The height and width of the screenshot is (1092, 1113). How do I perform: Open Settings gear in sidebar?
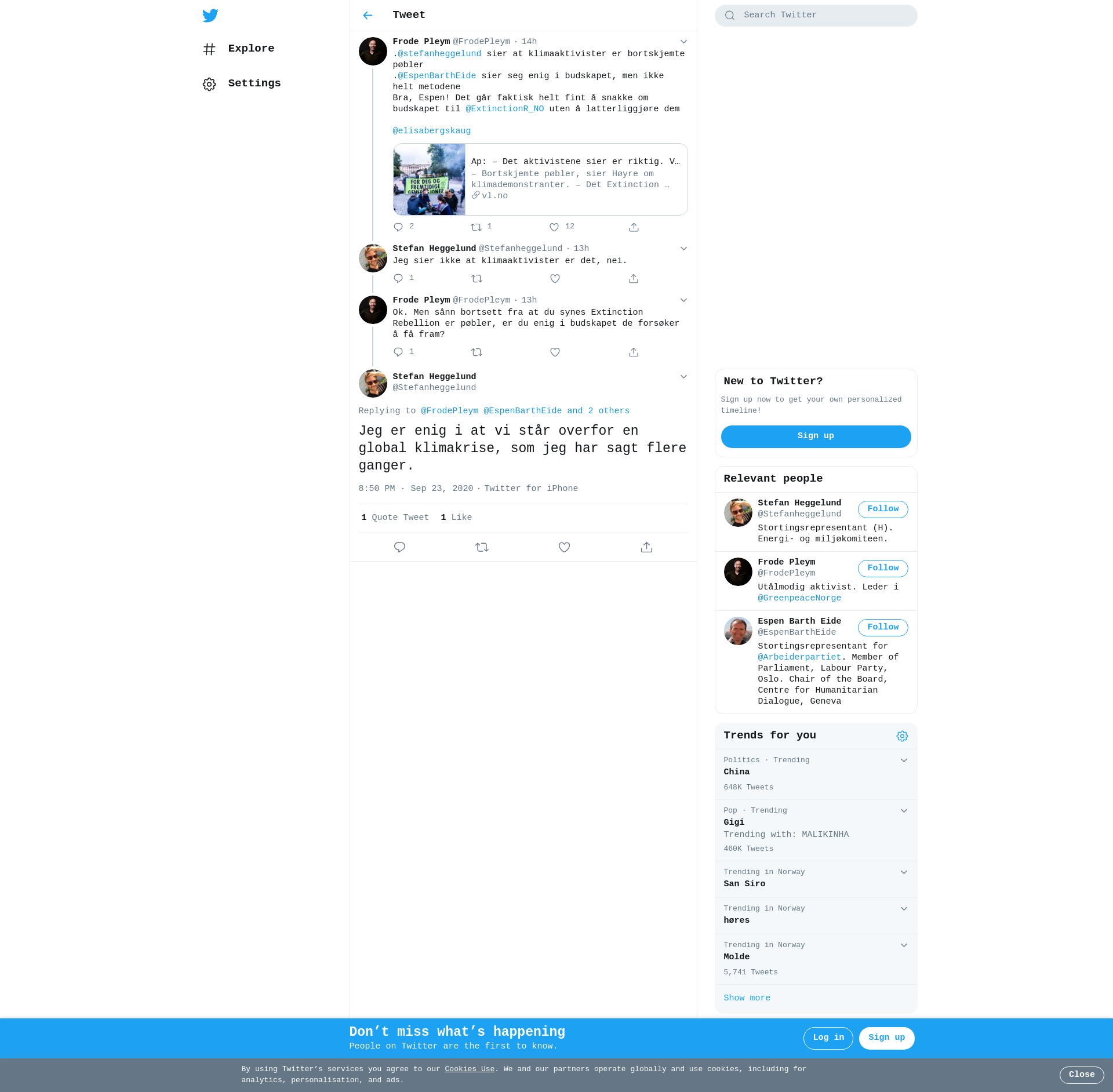[x=209, y=84]
